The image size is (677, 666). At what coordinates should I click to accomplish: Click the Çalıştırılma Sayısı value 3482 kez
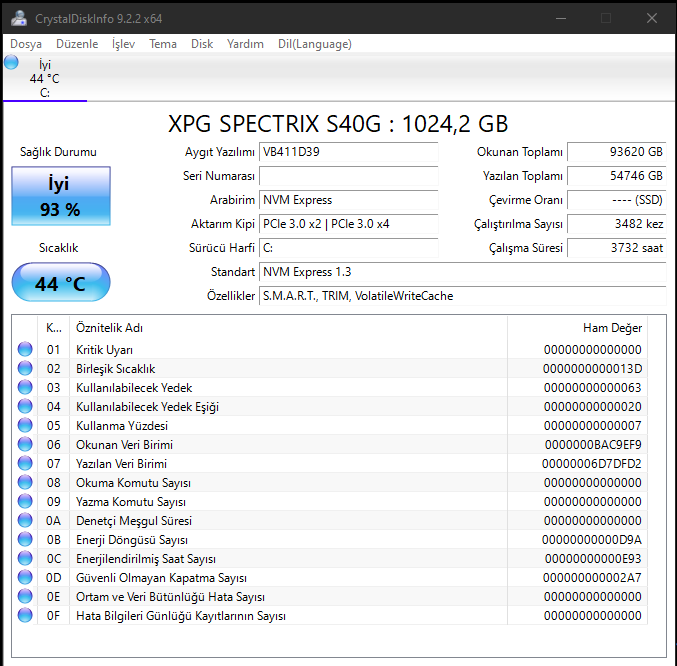(617, 224)
